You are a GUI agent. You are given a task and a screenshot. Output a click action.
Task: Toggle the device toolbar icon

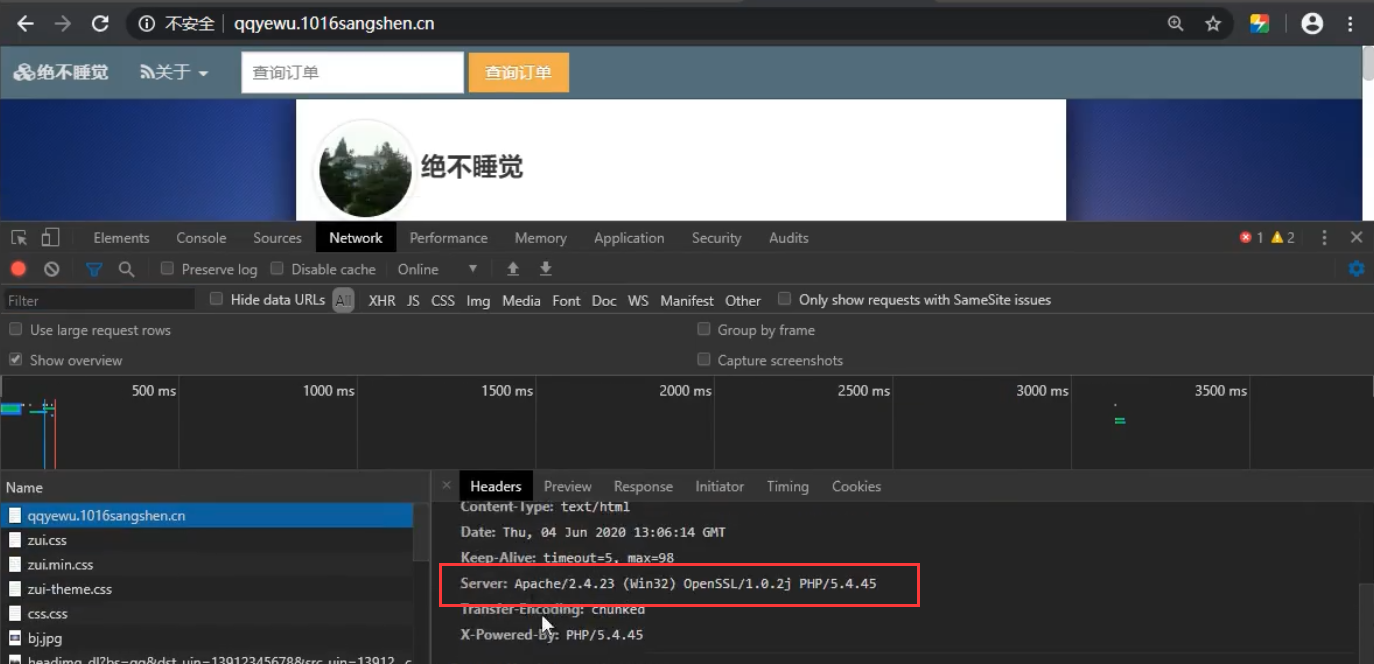click(50, 238)
